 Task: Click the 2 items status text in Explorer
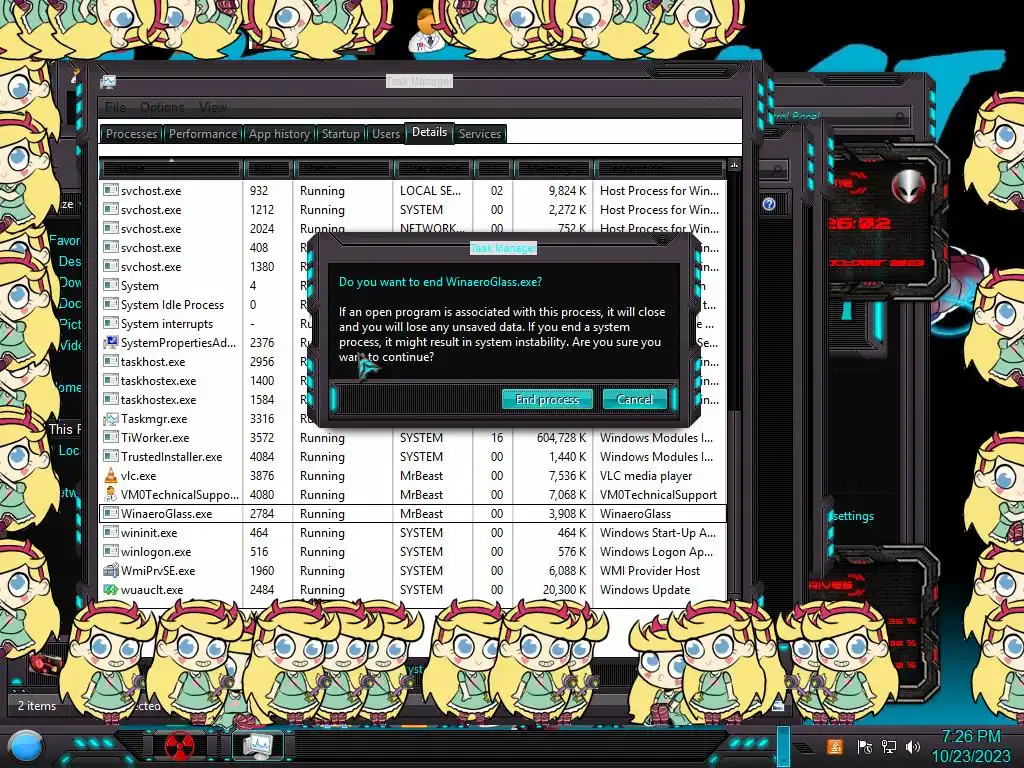tap(37, 706)
